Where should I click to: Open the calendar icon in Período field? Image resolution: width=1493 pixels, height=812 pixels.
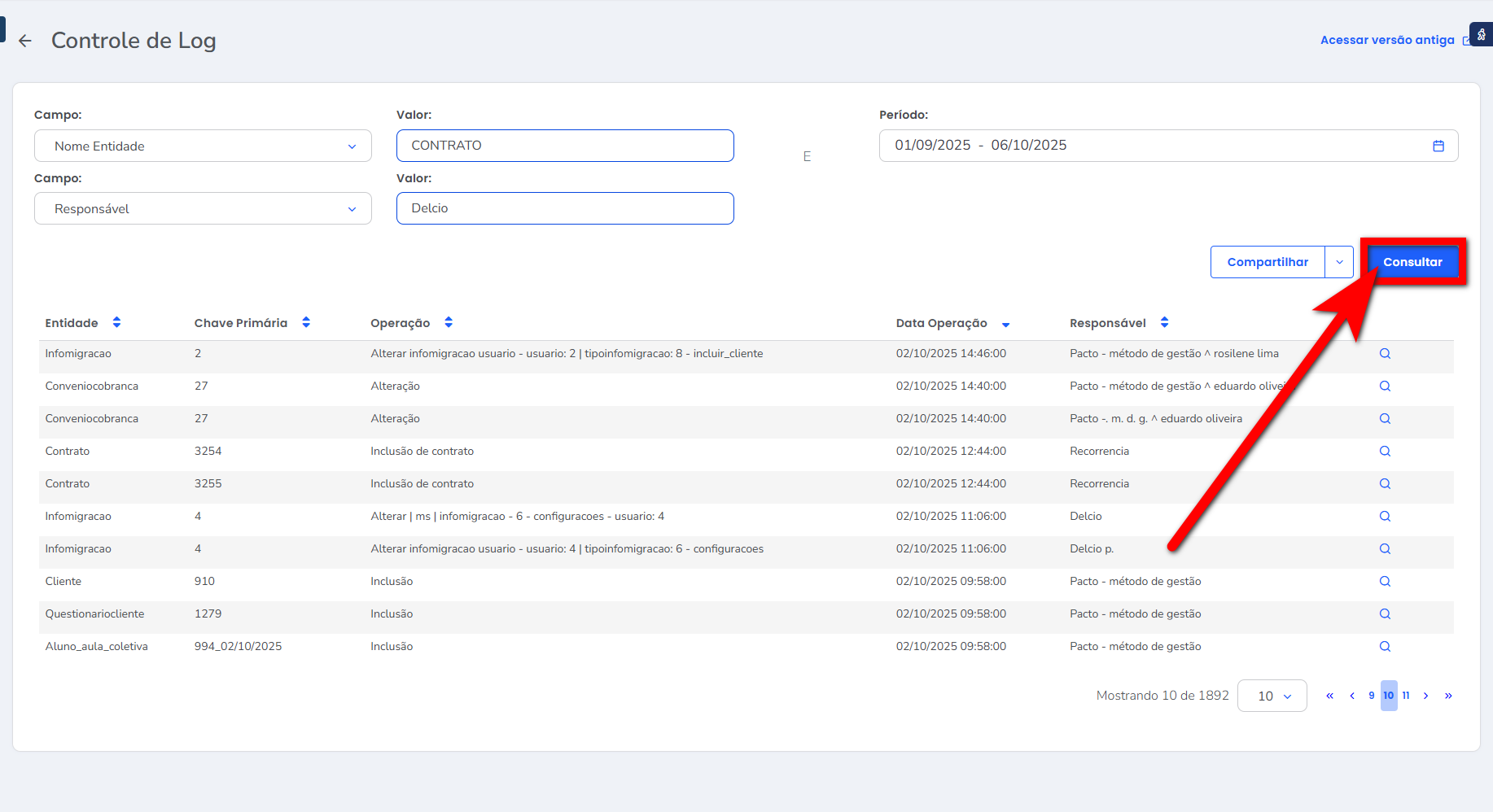pyautogui.click(x=1438, y=146)
